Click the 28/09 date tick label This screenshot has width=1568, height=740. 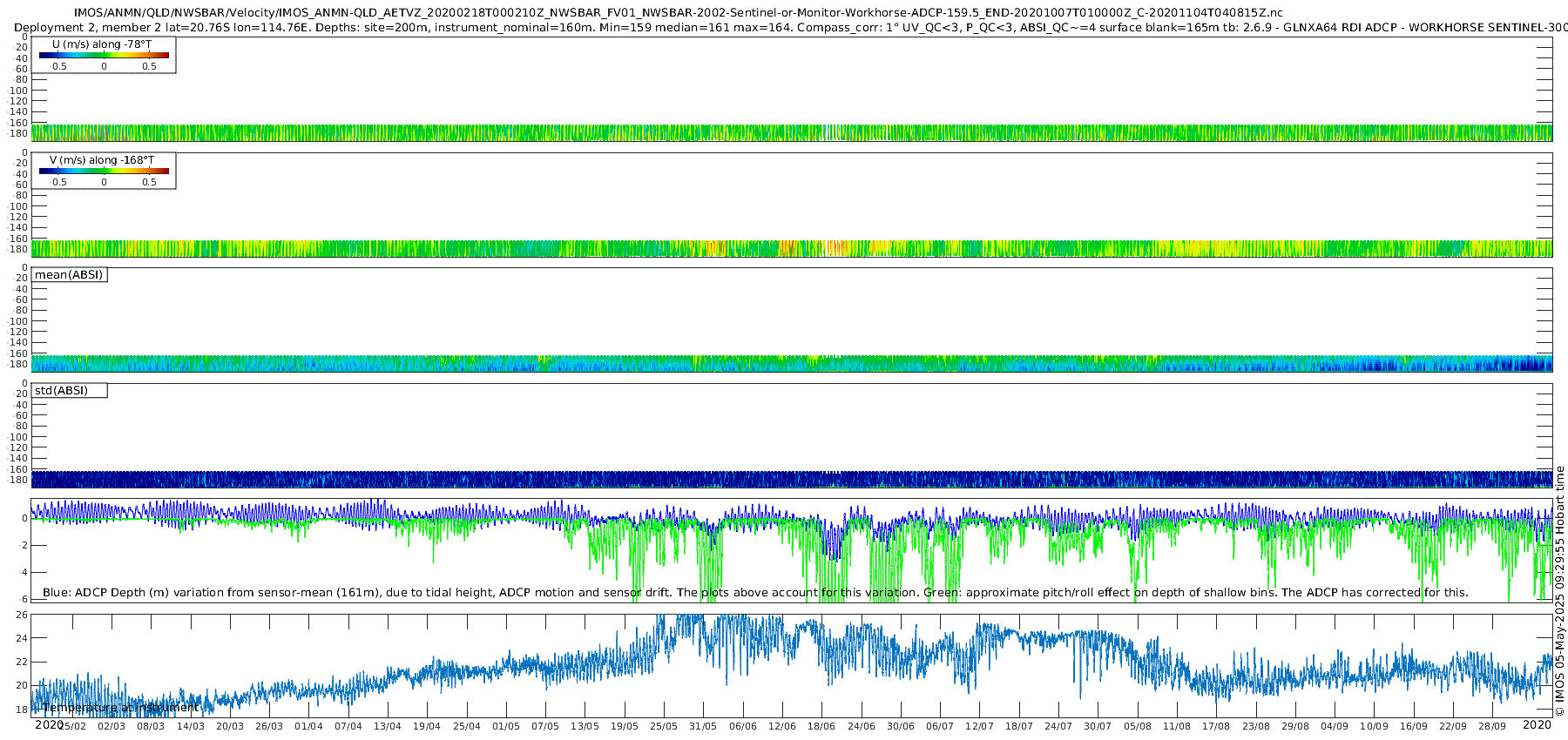coord(1492,726)
